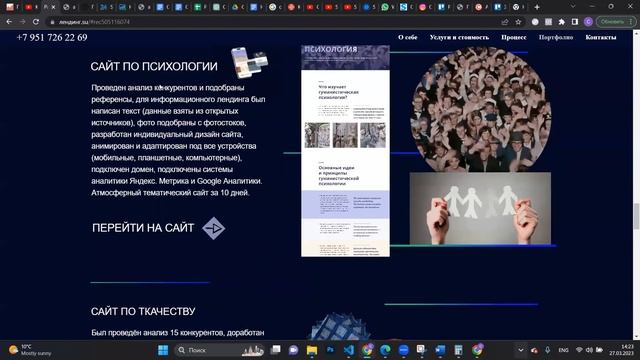
Task: Open the browser side panel icon
Action: pyautogui.click(x=575, y=22)
